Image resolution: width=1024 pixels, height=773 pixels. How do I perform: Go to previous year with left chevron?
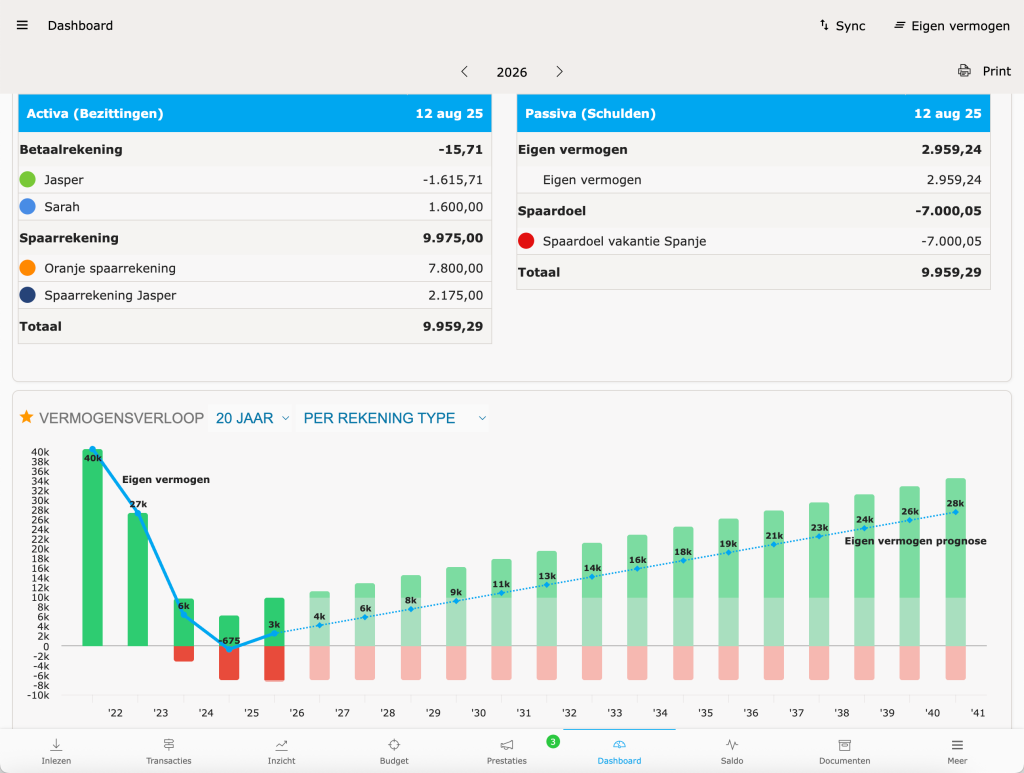tap(464, 71)
